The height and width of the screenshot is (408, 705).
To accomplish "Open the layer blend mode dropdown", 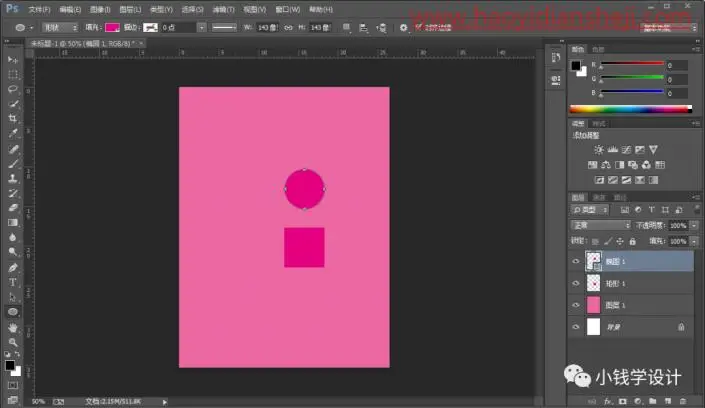I will 601,225.
